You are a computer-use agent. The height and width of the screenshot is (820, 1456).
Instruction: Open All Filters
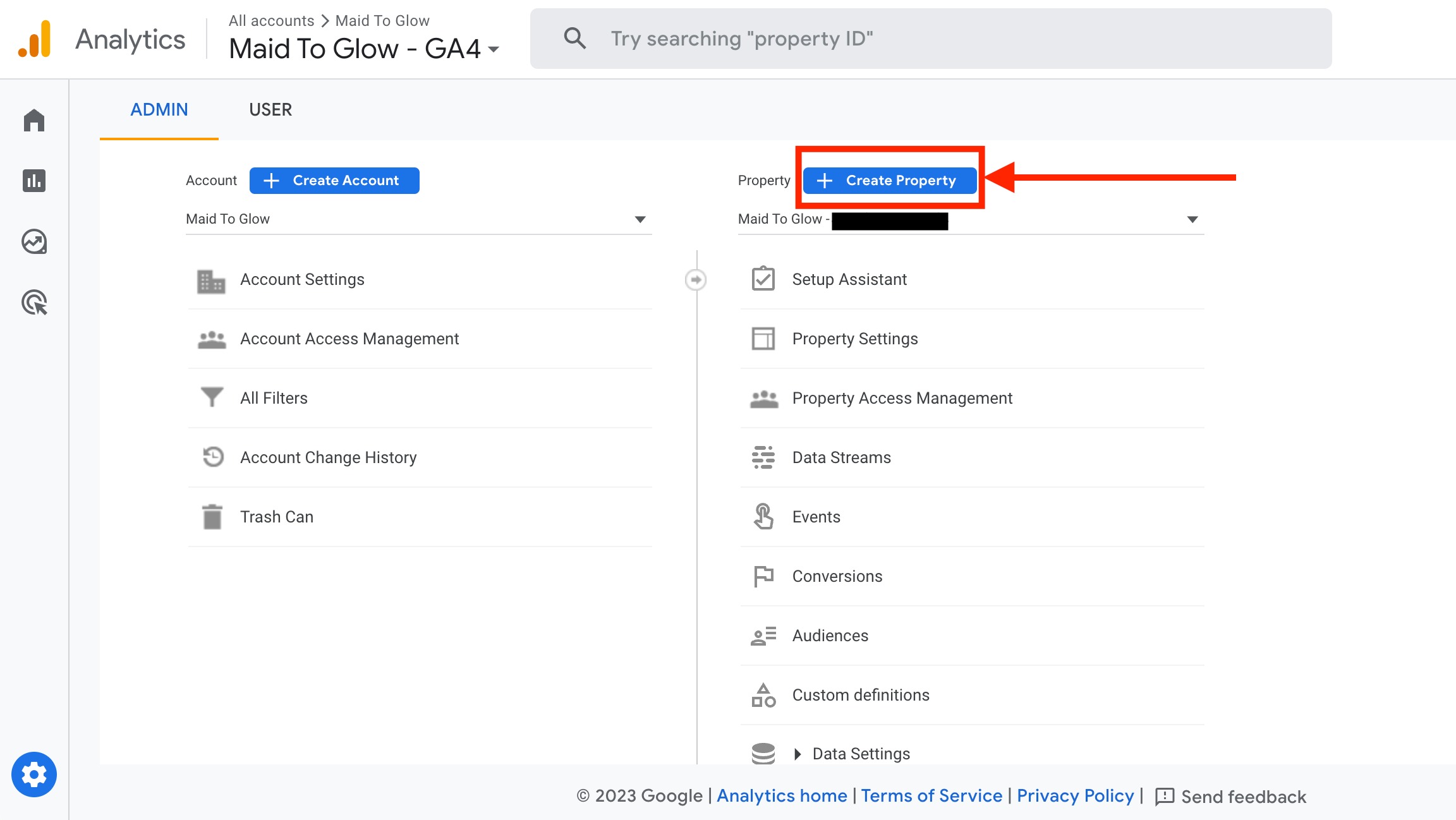[420, 398]
